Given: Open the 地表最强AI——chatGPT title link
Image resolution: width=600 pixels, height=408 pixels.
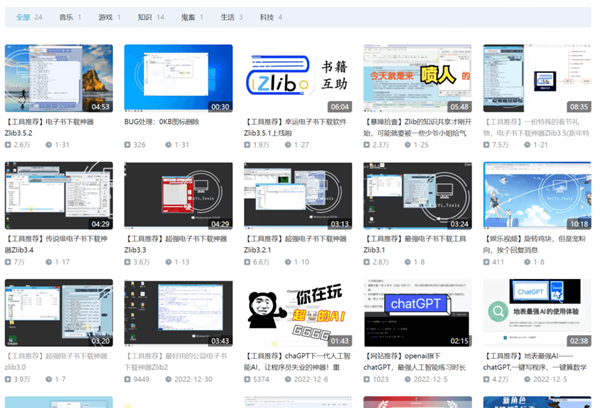Looking at the screenshot, I should [535, 361].
